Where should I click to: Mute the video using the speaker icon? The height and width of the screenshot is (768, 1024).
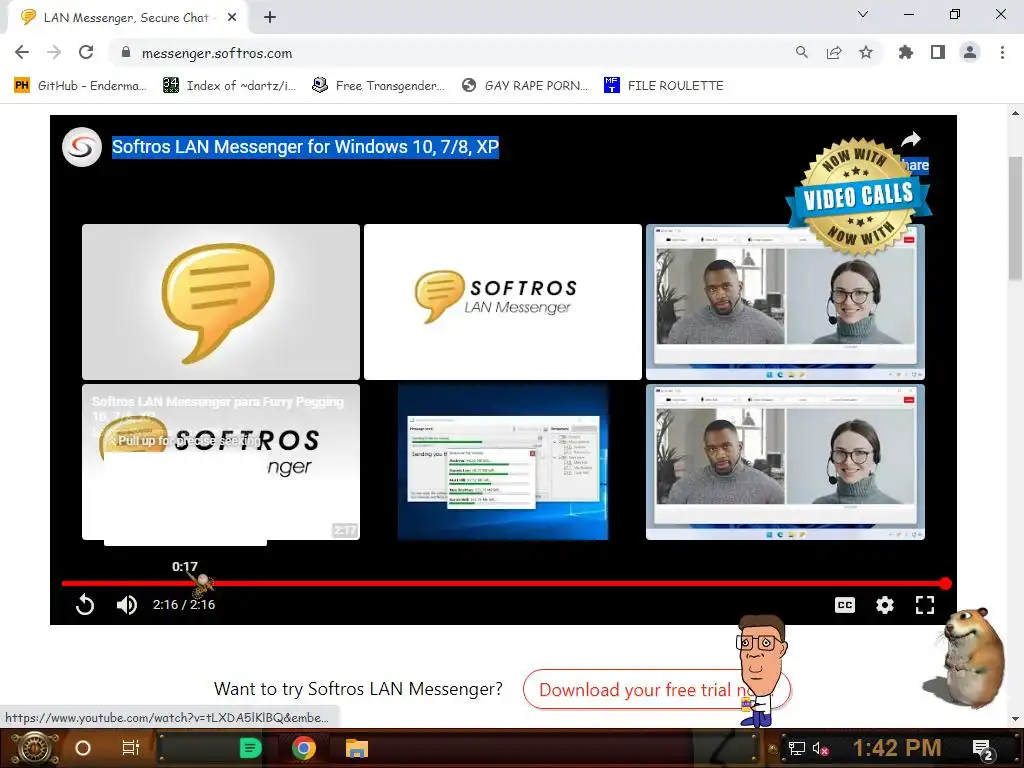(x=127, y=605)
